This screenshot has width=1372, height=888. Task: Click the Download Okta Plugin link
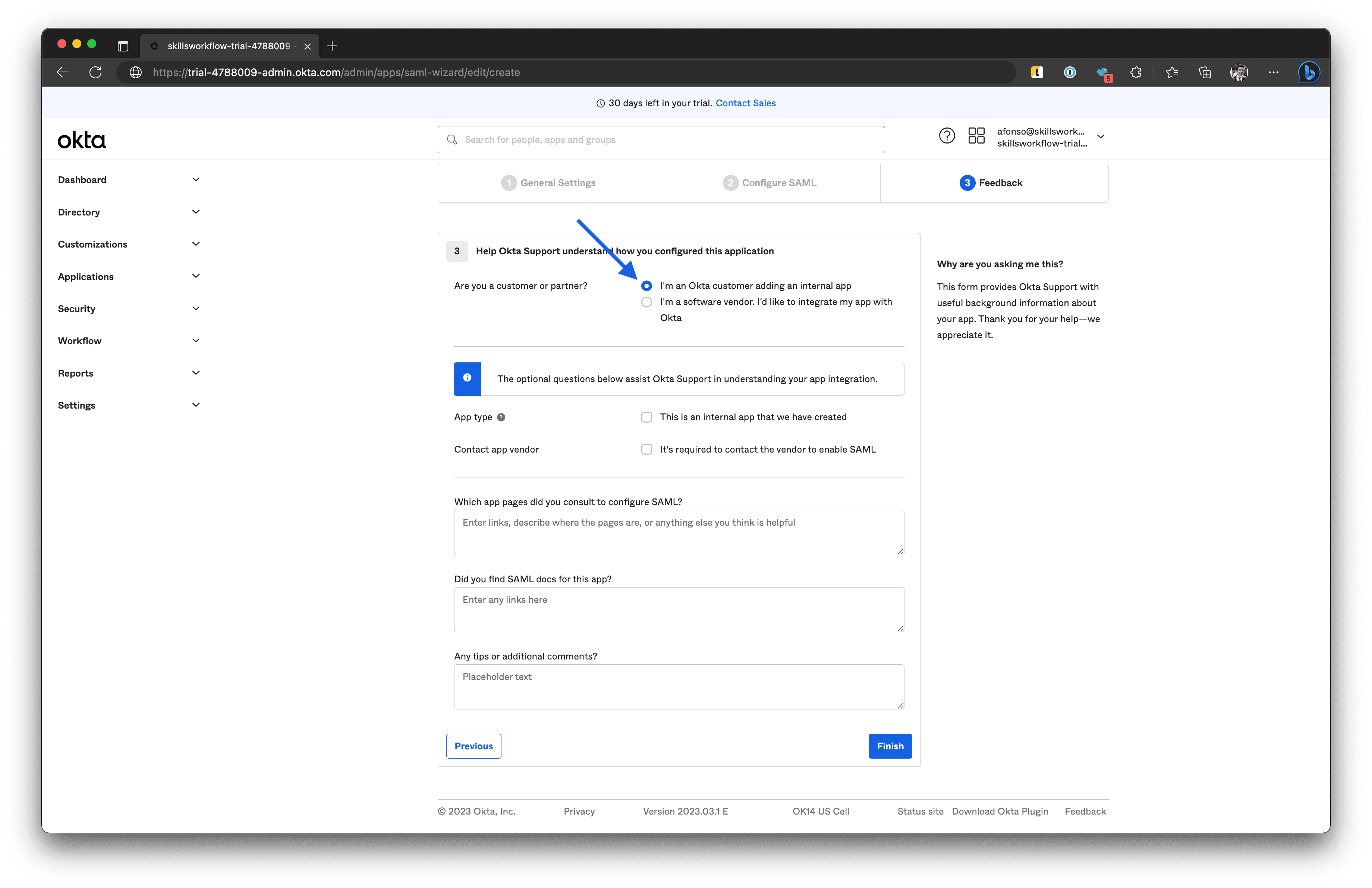(x=1000, y=811)
